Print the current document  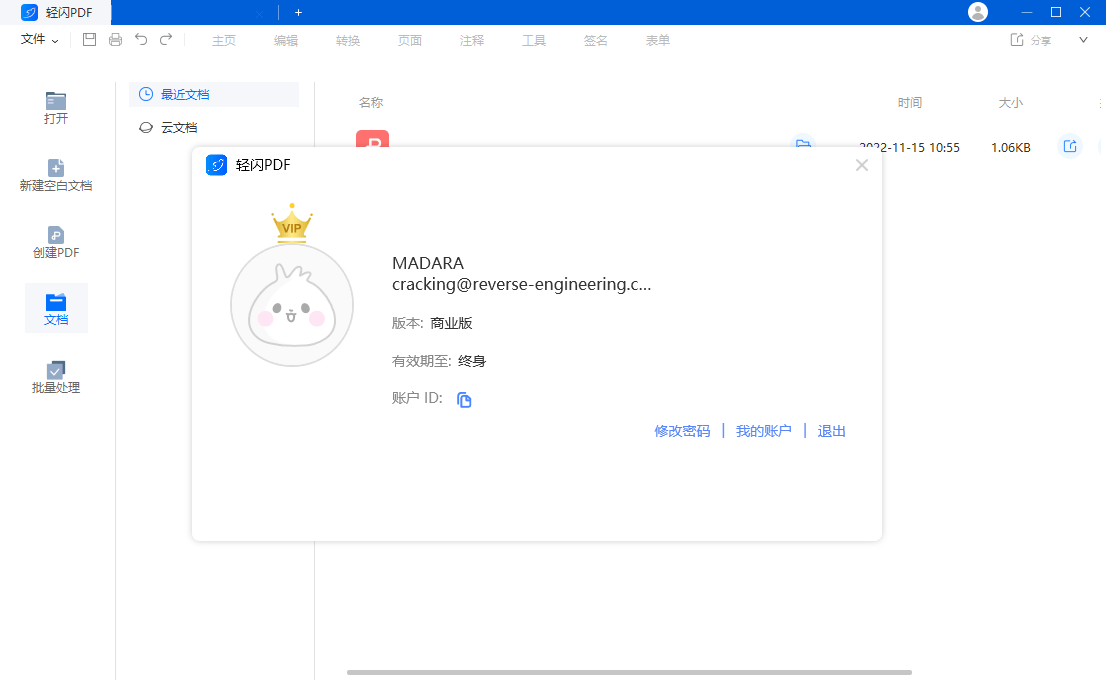point(115,39)
